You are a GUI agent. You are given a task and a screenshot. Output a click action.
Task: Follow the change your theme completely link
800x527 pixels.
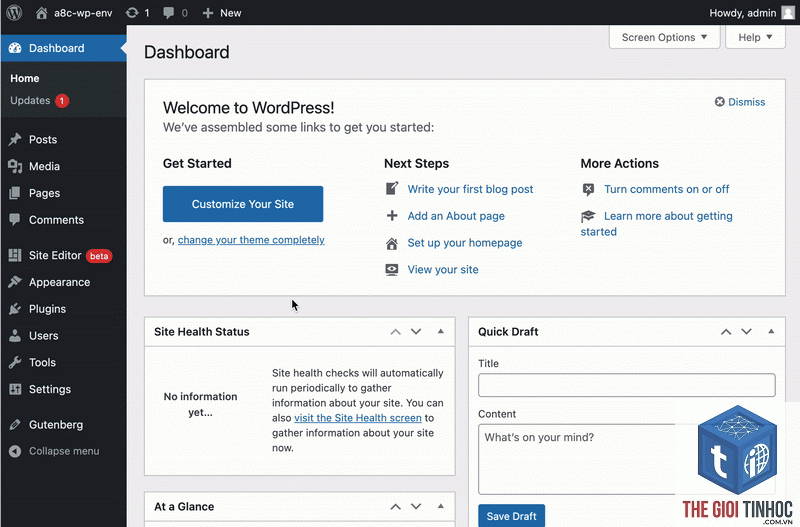[x=251, y=240]
